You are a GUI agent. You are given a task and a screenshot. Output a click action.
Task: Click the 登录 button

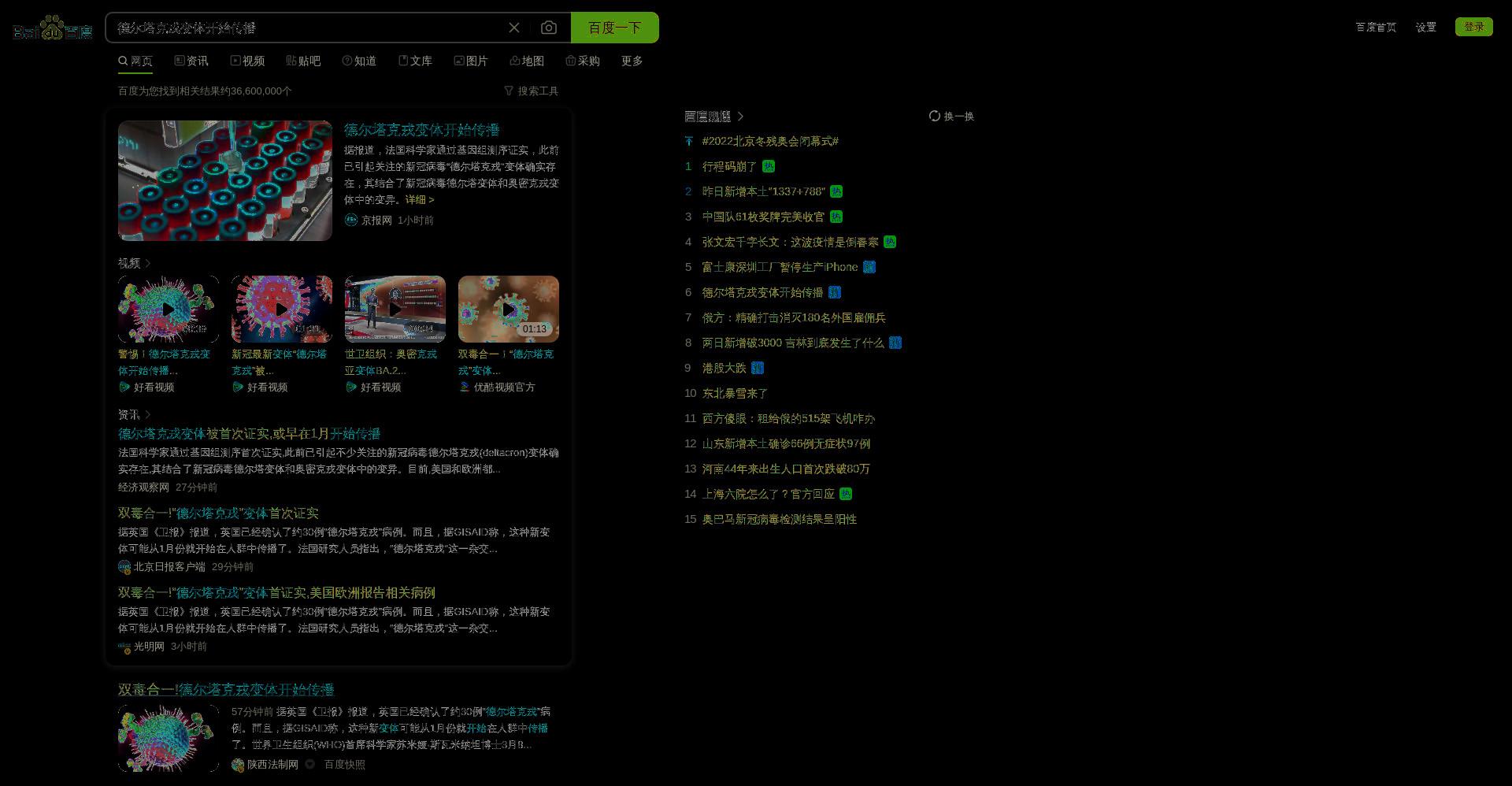point(1474,27)
